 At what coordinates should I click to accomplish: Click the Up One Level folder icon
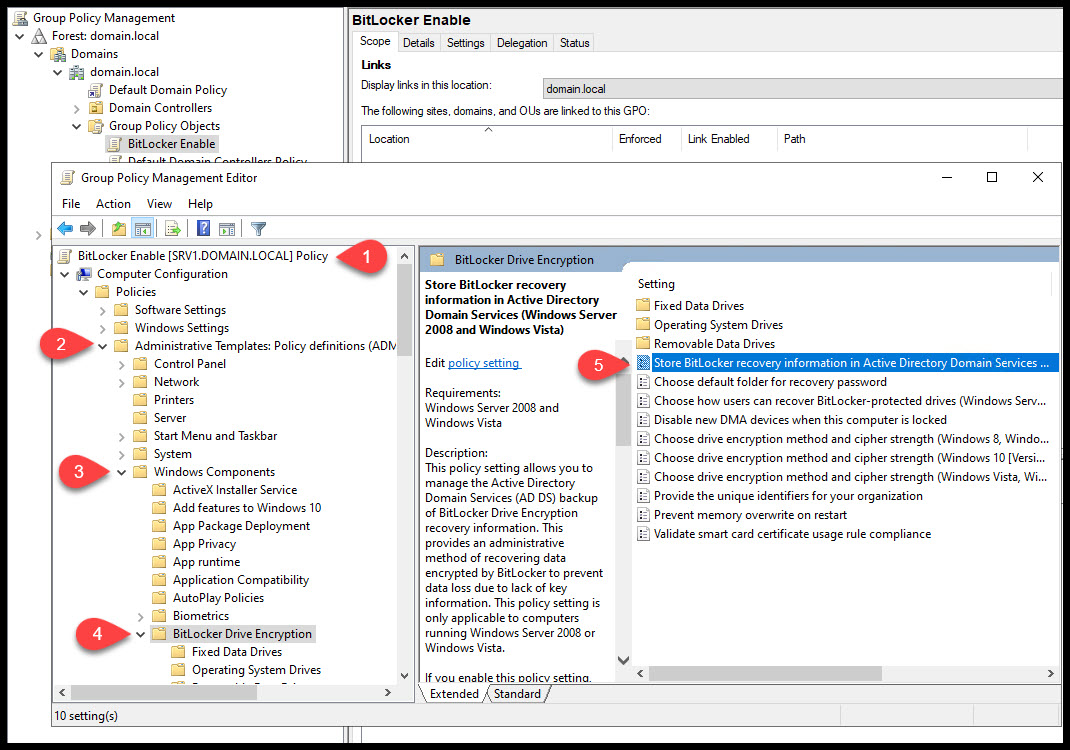[120, 228]
